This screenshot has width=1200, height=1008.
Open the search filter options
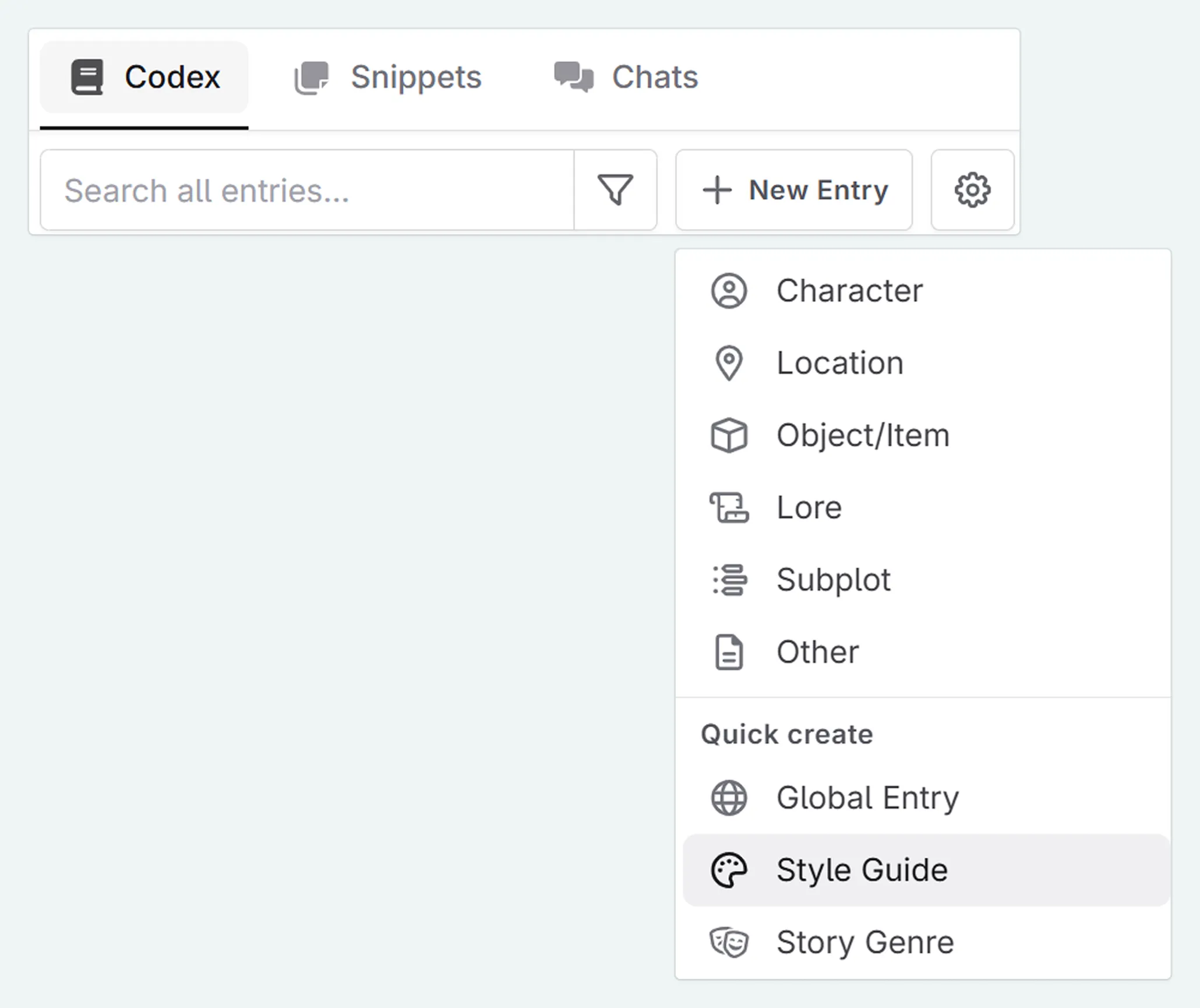[x=615, y=189]
